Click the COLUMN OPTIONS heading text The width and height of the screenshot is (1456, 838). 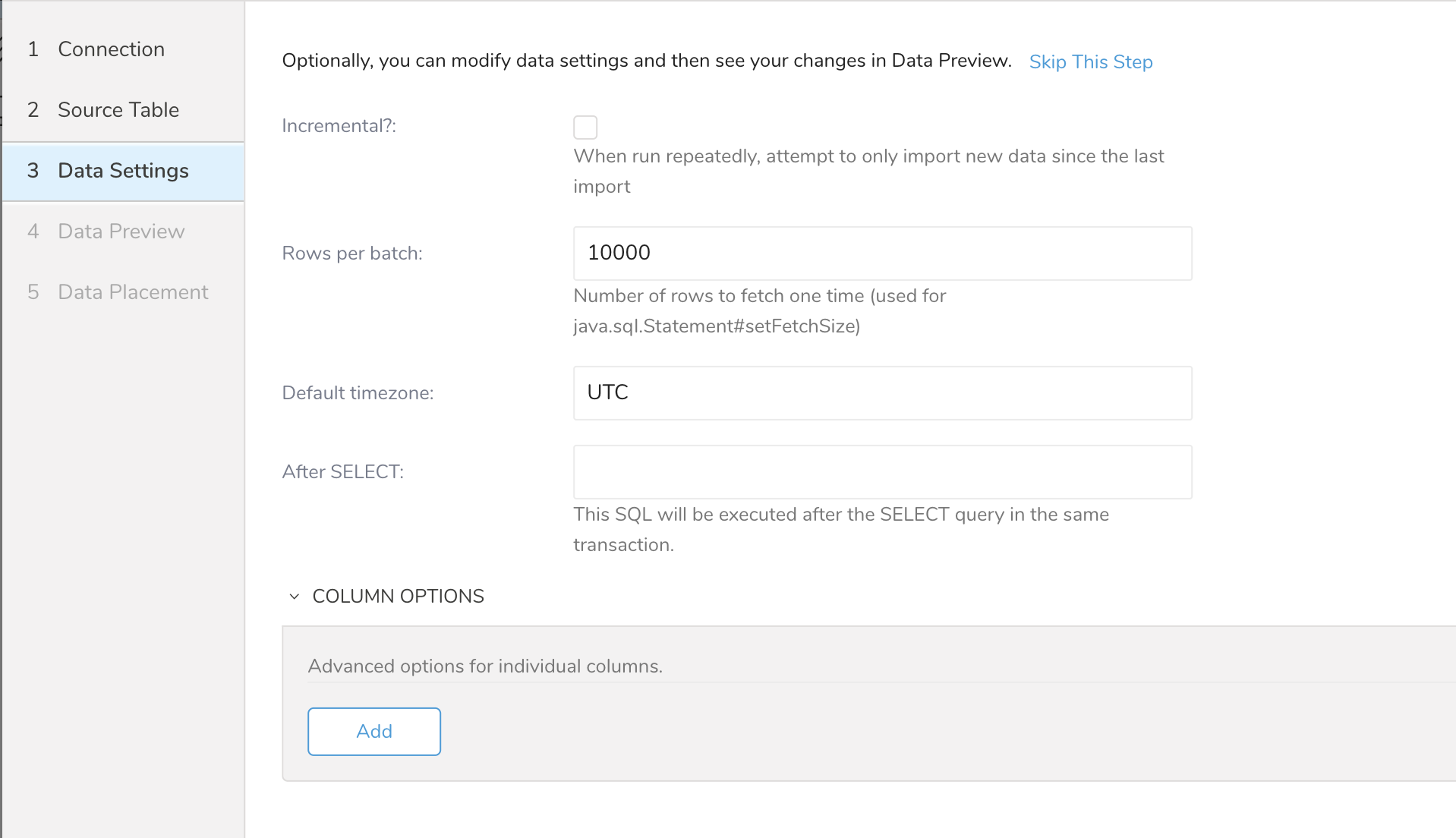398,597
